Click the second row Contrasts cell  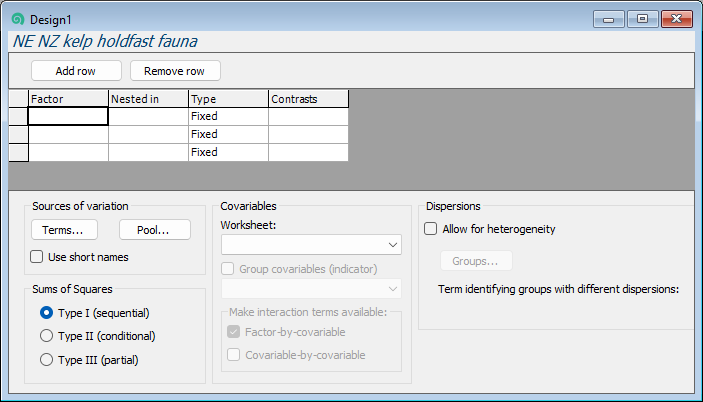(x=308, y=134)
